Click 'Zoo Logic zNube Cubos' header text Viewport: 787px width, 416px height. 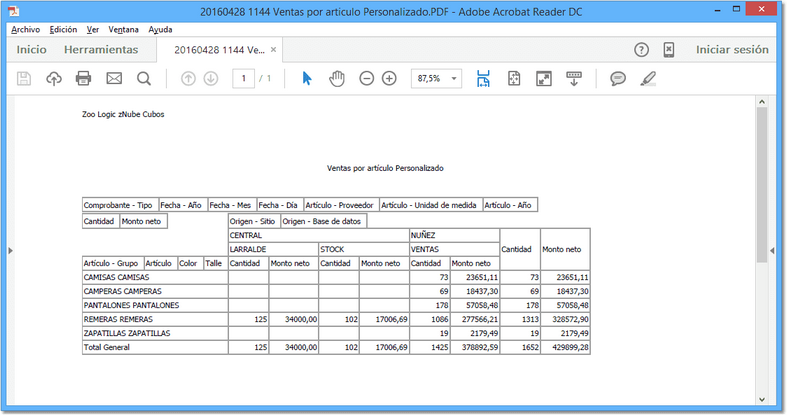click(123, 114)
